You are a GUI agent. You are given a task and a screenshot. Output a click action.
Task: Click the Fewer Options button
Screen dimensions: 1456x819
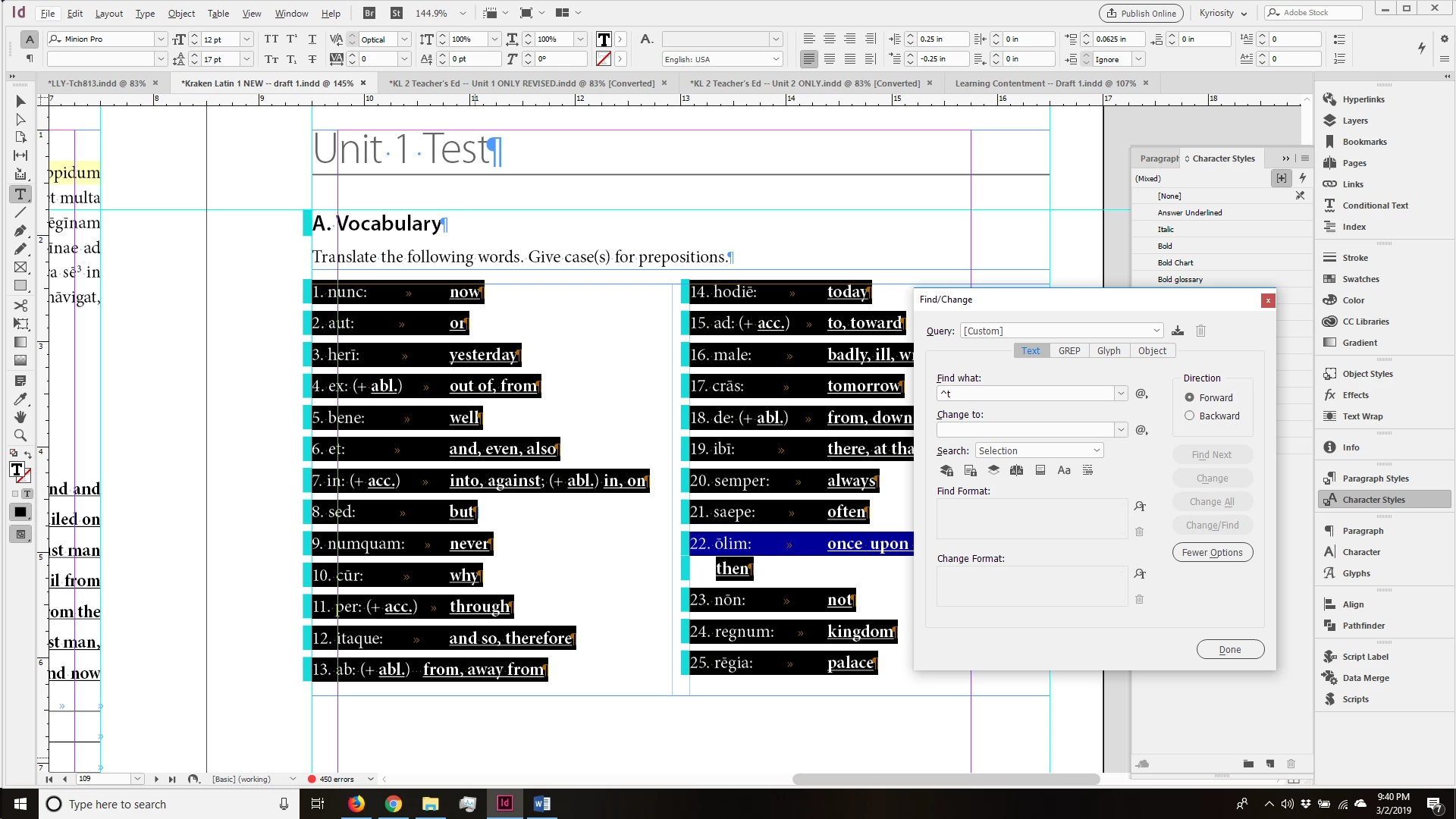1212,552
